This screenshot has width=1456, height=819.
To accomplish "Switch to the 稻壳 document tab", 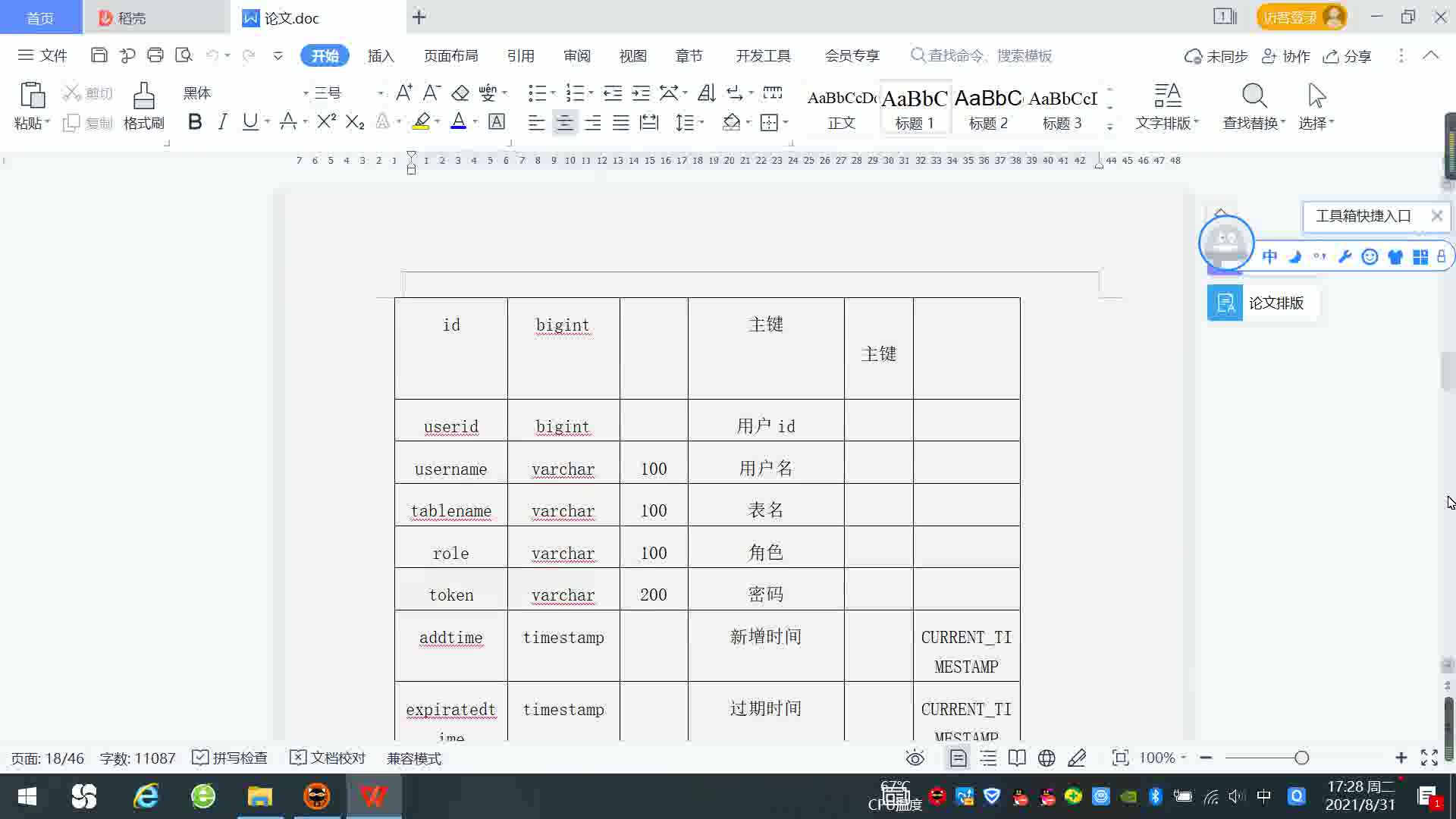I will pyautogui.click(x=156, y=17).
